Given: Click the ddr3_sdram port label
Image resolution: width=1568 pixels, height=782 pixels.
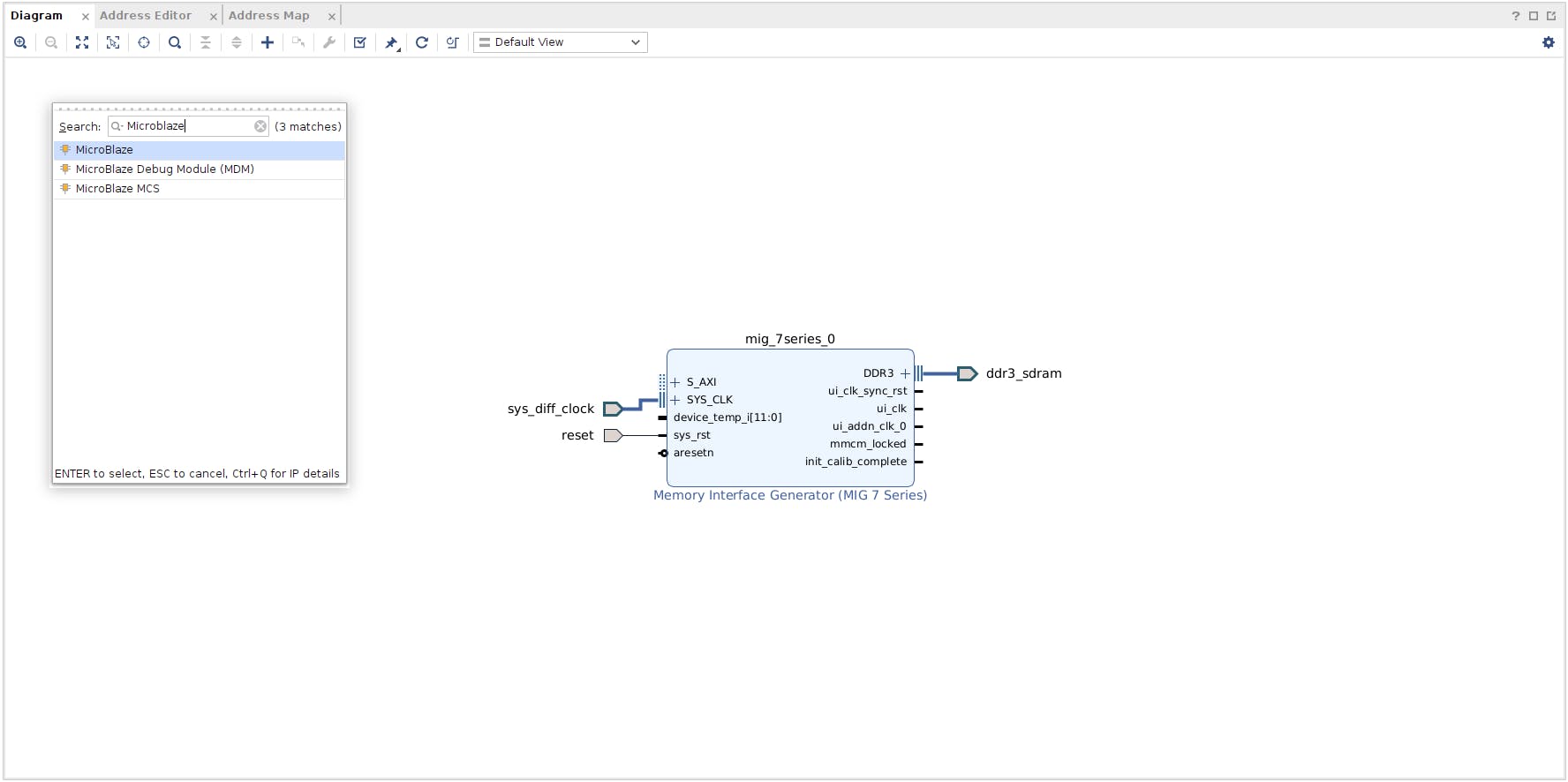Looking at the screenshot, I should click(x=1024, y=373).
